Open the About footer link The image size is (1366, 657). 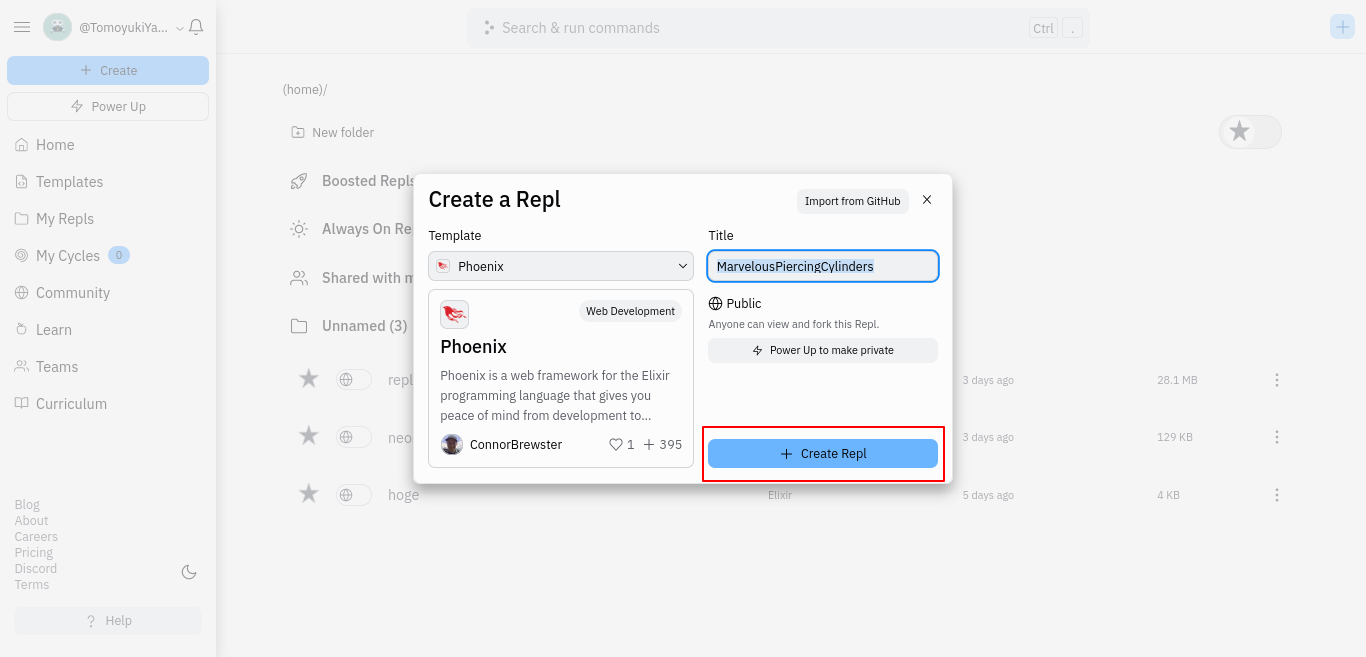tap(31, 521)
